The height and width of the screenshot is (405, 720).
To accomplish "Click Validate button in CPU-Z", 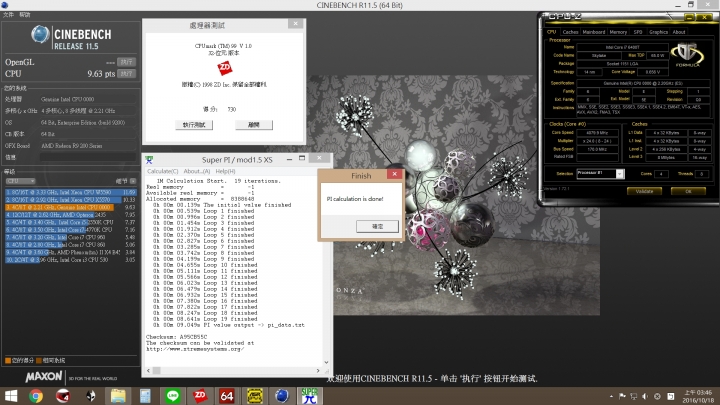I will (644, 191).
